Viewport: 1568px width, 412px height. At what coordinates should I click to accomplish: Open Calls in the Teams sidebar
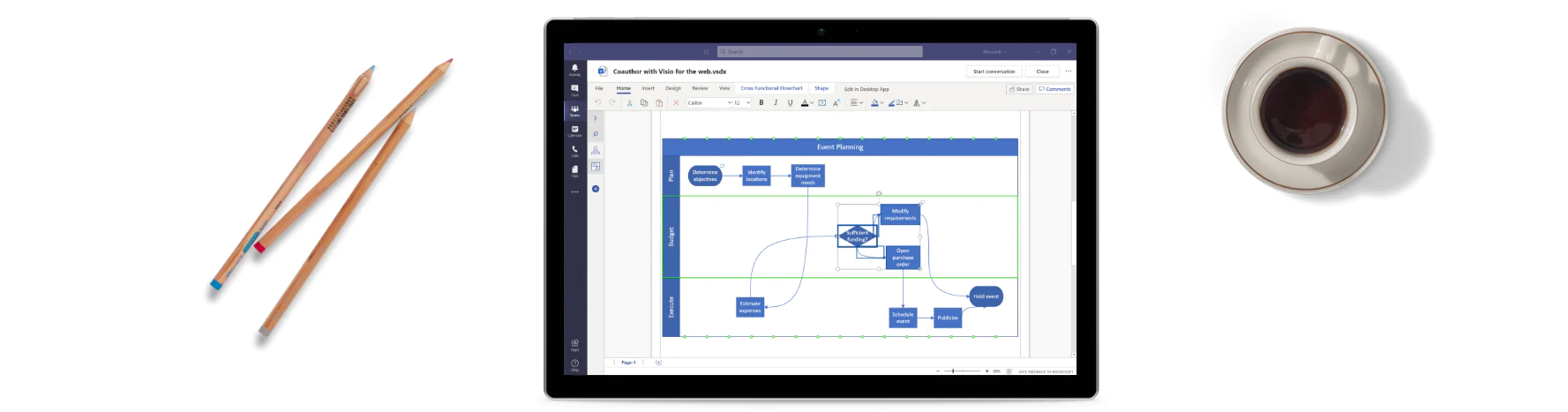point(574,151)
